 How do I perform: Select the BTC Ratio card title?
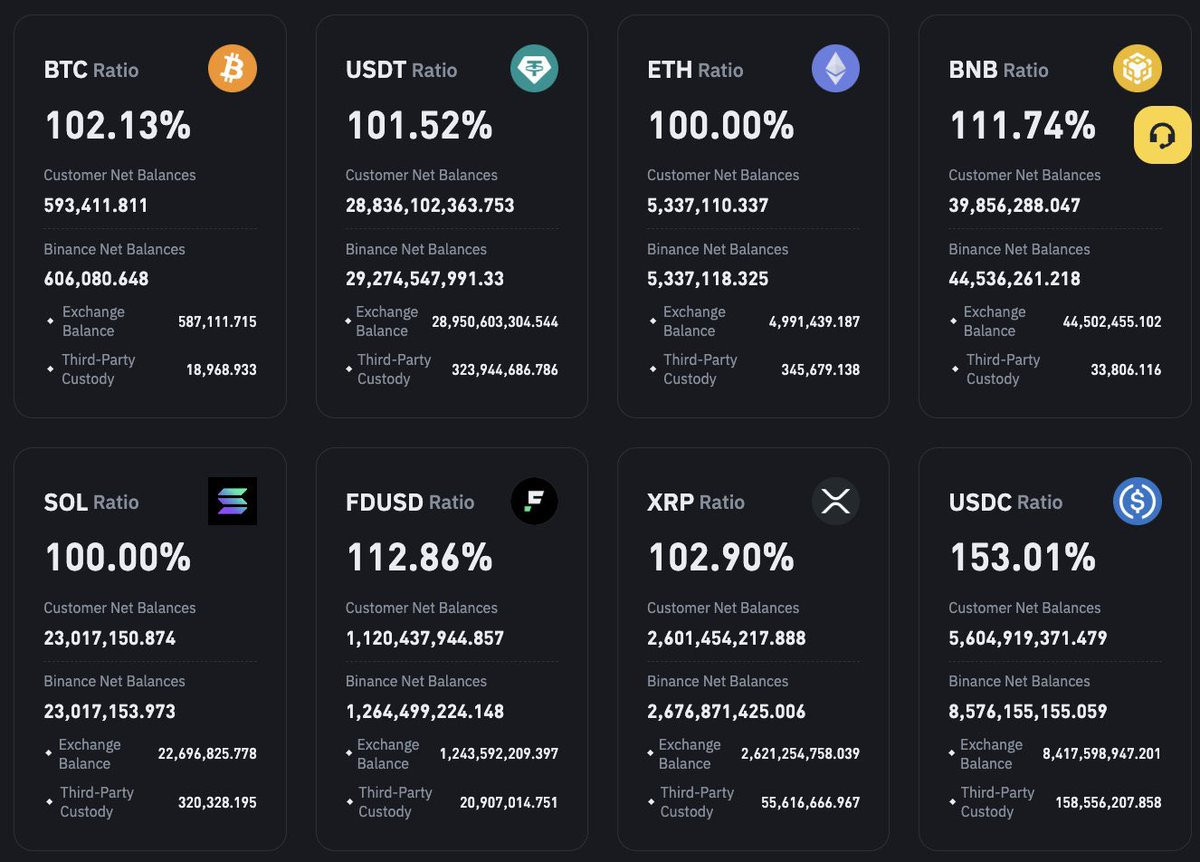[91, 70]
